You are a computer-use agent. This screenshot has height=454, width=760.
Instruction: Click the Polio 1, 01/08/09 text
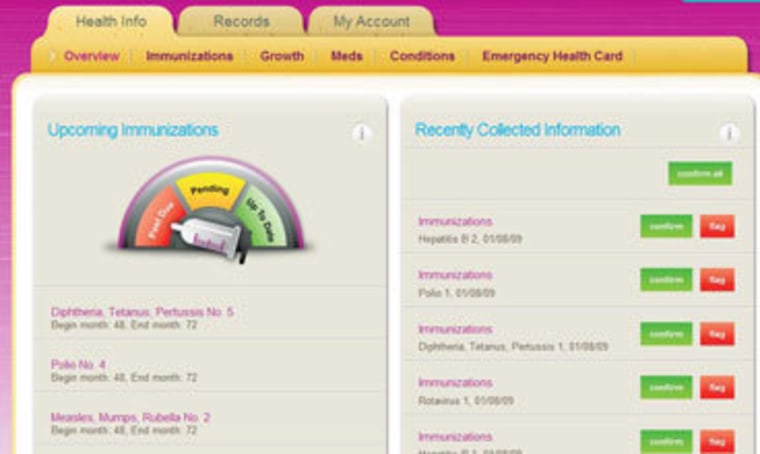(x=457, y=293)
